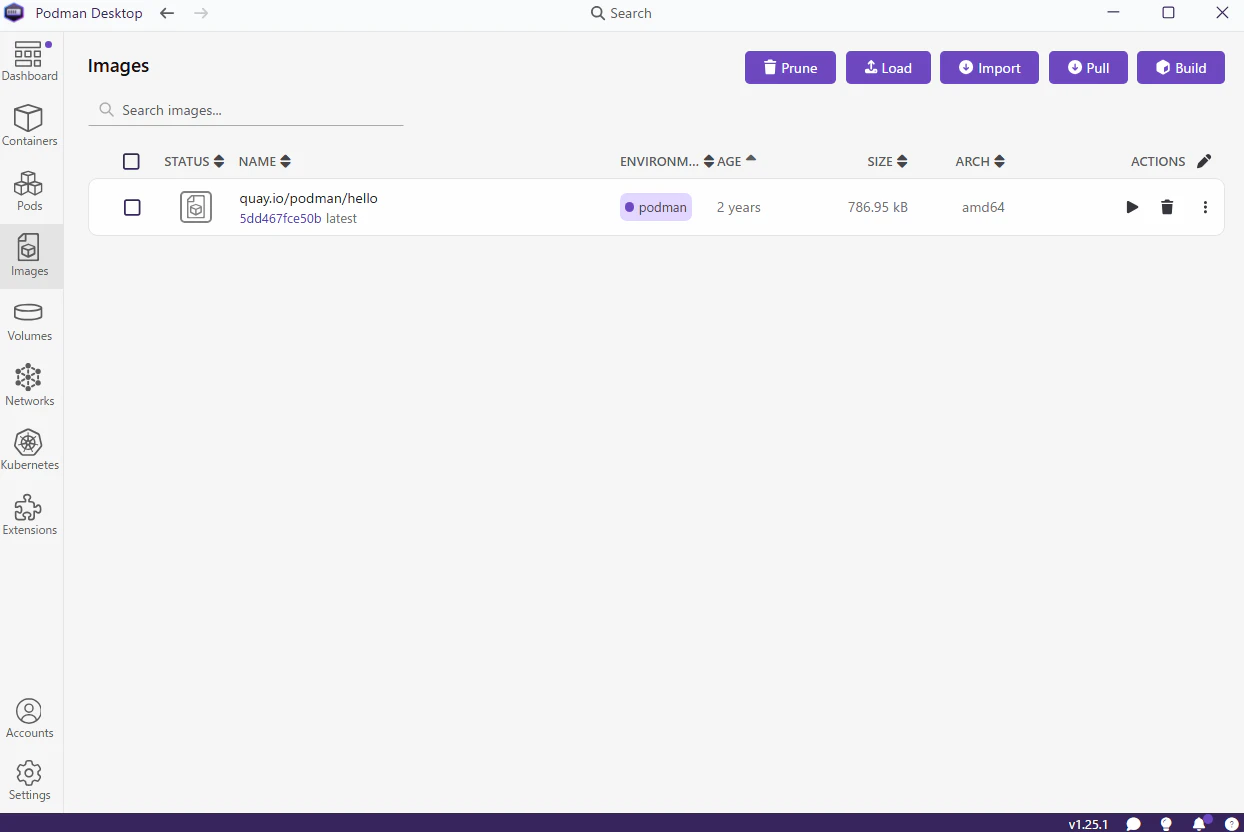Open the kebab menu for hello image
The width and height of the screenshot is (1244, 832).
(1205, 207)
